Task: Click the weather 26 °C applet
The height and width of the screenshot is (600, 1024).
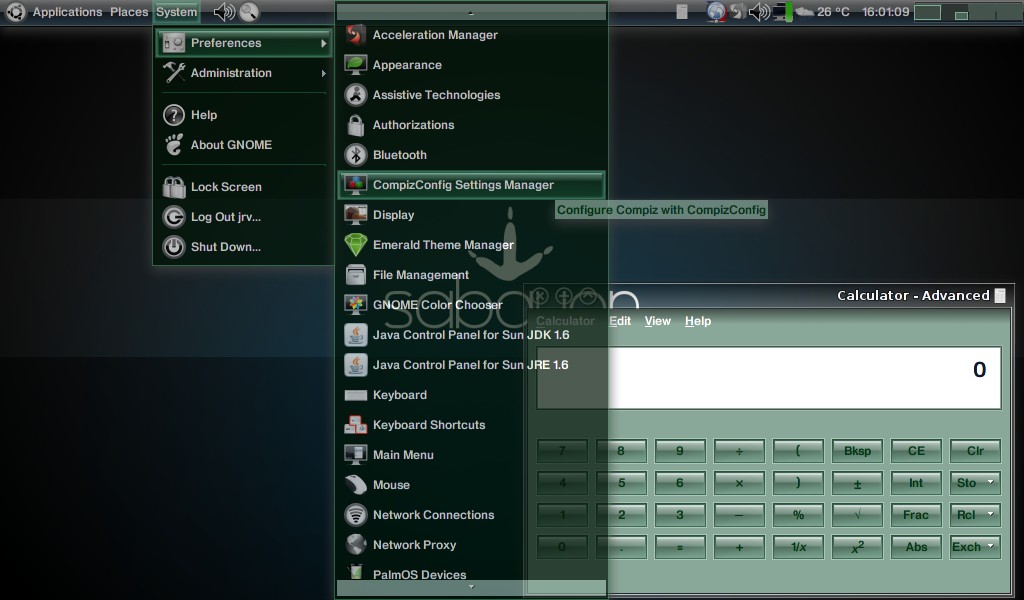Action: coord(822,12)
